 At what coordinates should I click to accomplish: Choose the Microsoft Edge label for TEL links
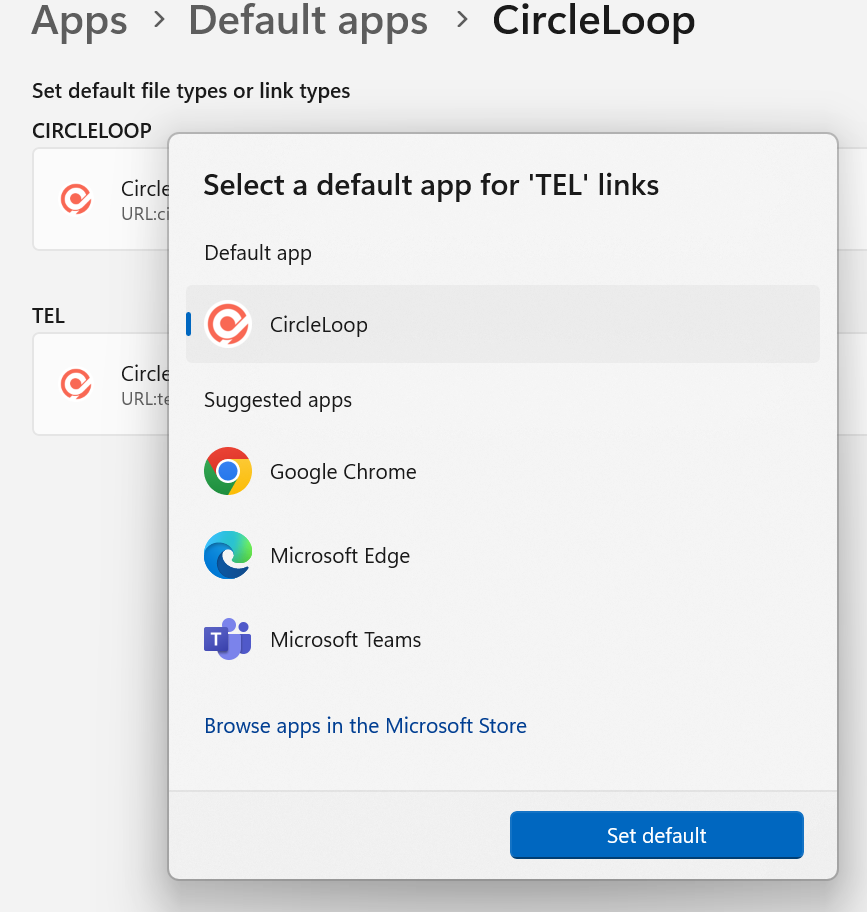[x=340, y=556]
